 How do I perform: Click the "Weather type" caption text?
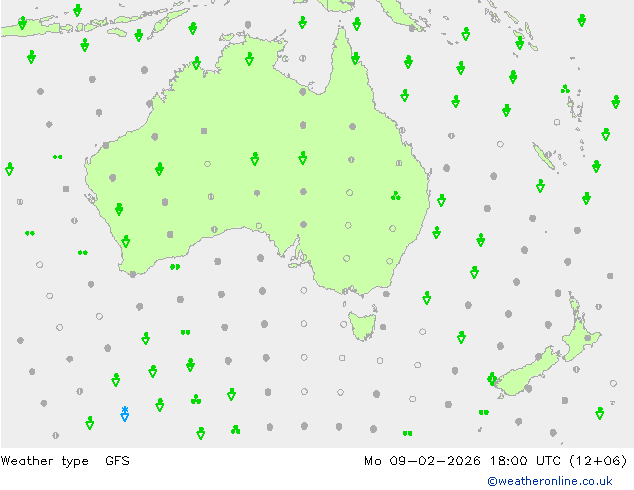click(x=45, y=460)
